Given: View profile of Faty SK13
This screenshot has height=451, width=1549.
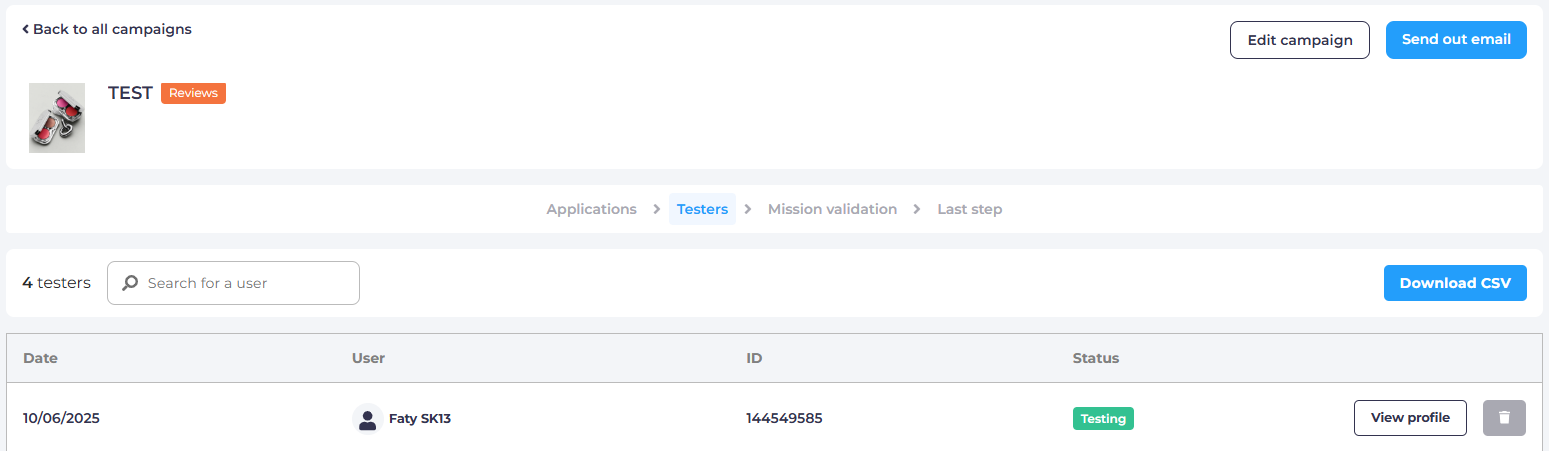Looking at the screenshot, I should pyautogui.click(x=1409, y=418).
